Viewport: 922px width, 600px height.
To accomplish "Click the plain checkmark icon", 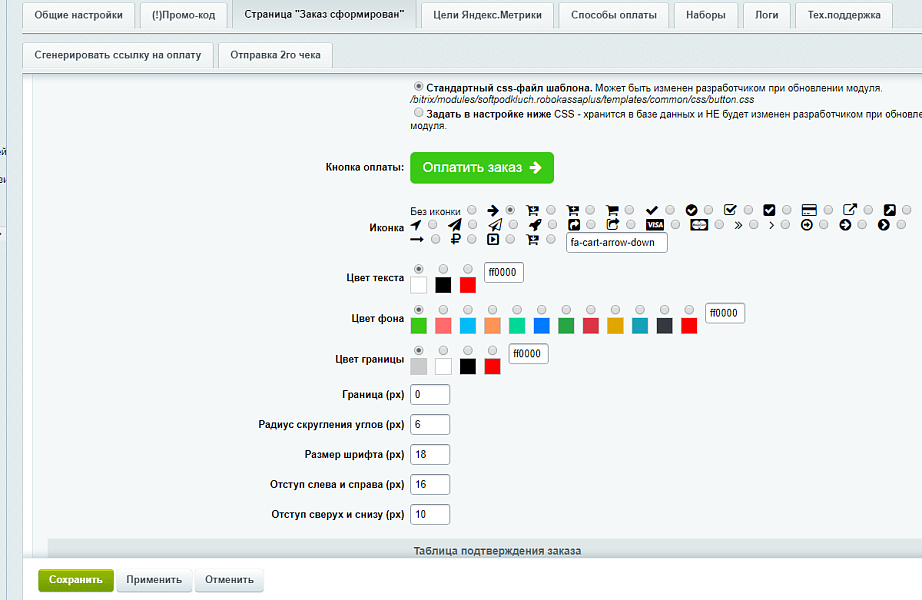I will coord(652,210).
